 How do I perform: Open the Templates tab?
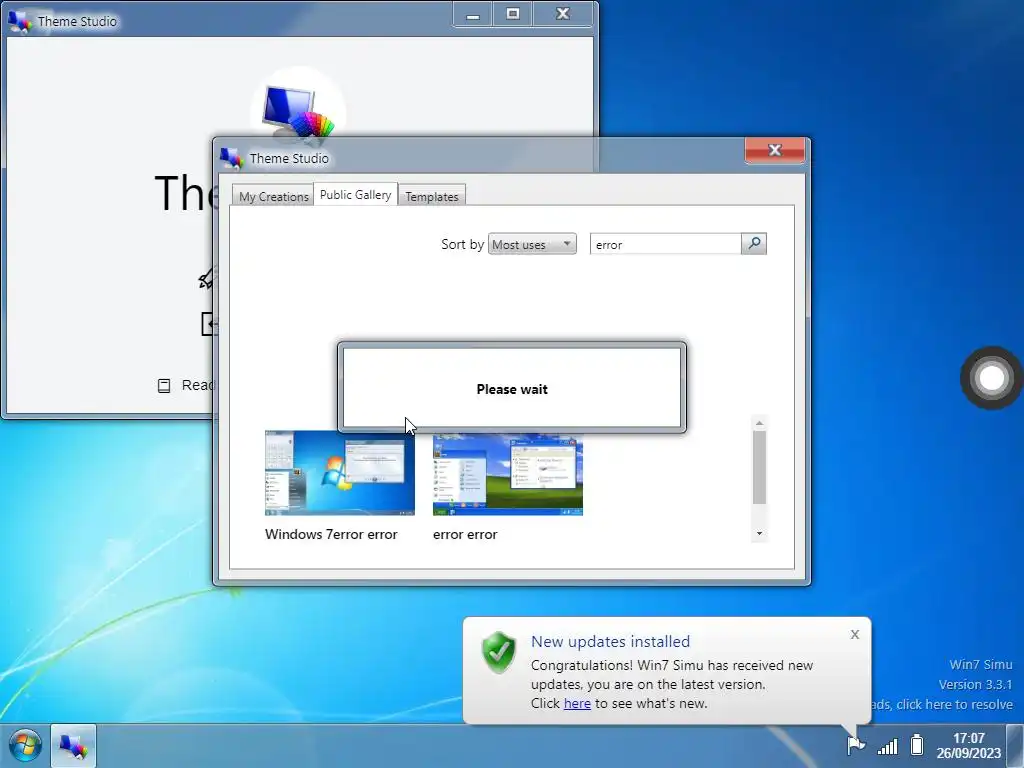tap(432, 196)
